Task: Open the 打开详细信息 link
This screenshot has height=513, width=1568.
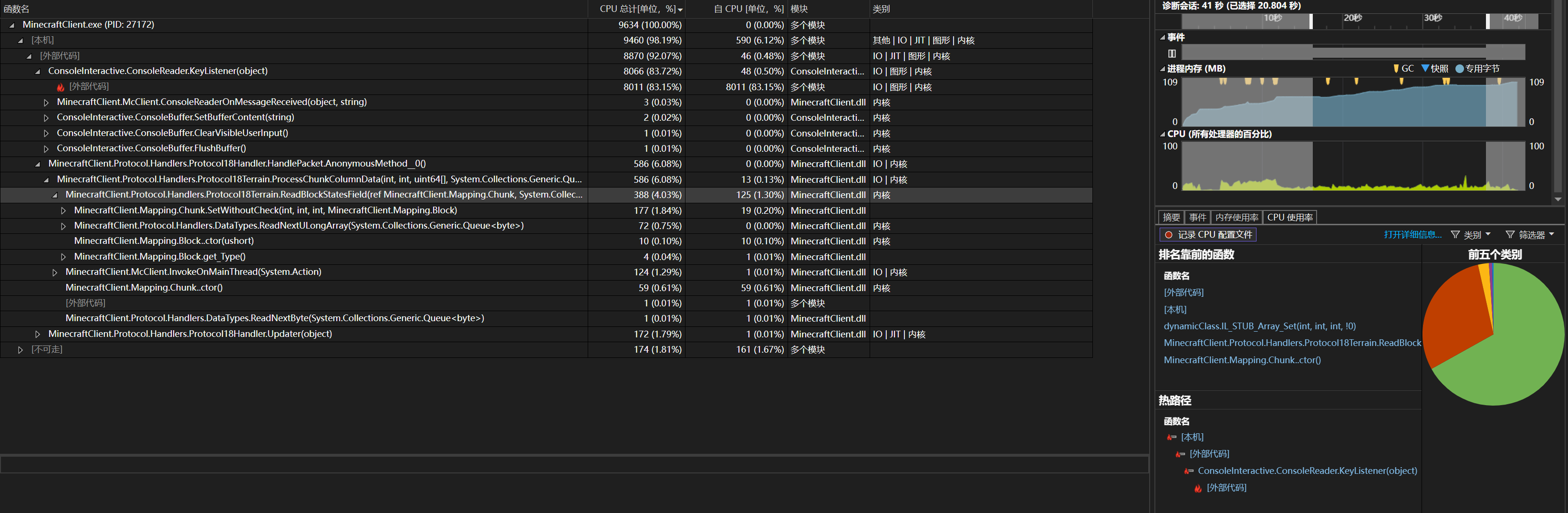Action: point(1412,235)
